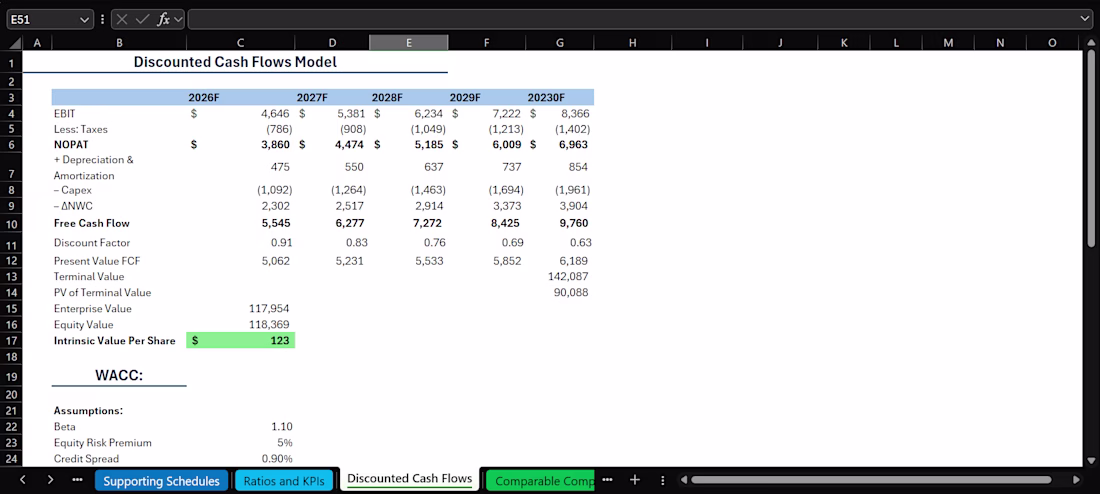Click the horizontal scrollbar thumb
This screenshot has width=1100, height=494.
point(871,480)
